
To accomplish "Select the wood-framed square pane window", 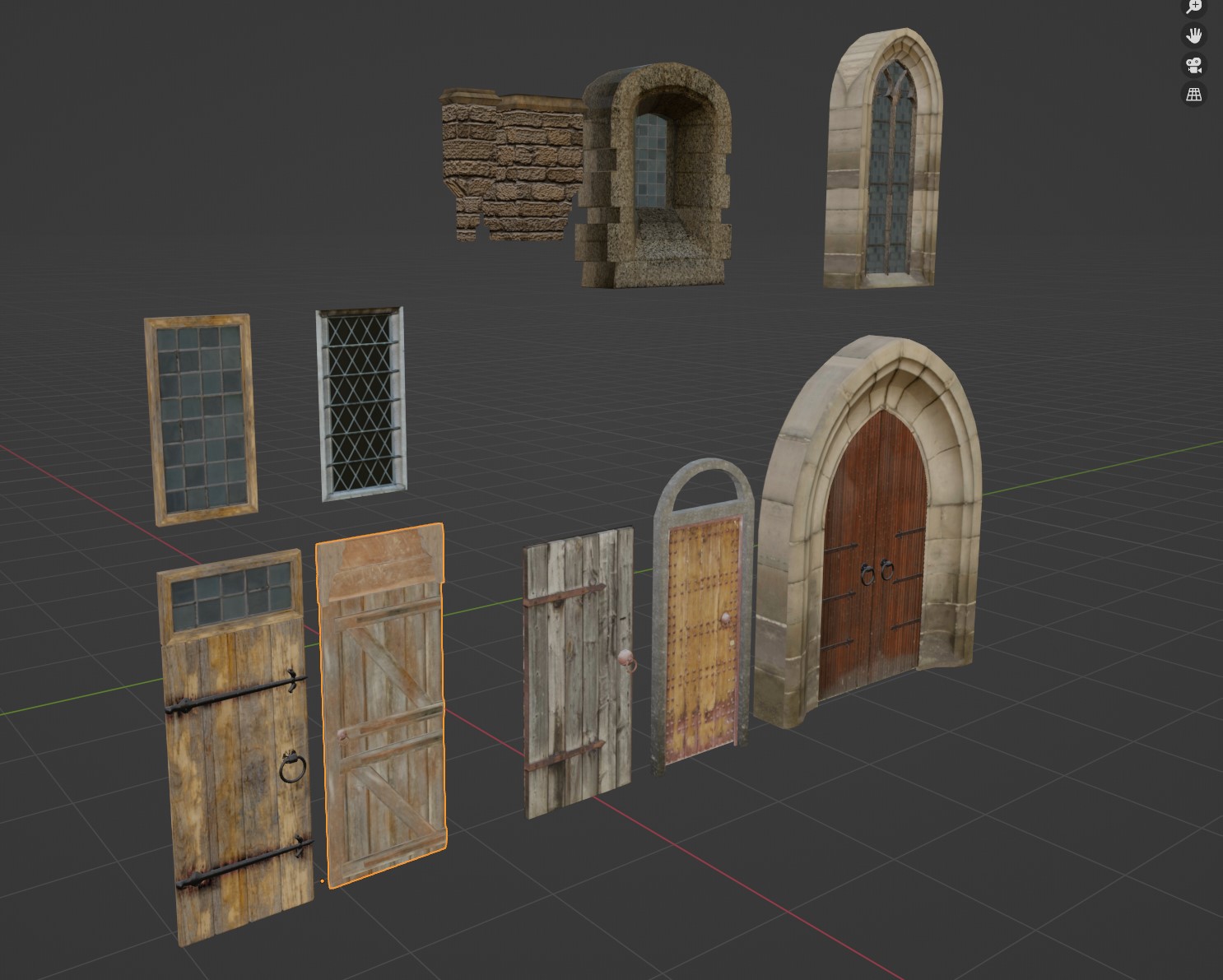I will (200, 418).
